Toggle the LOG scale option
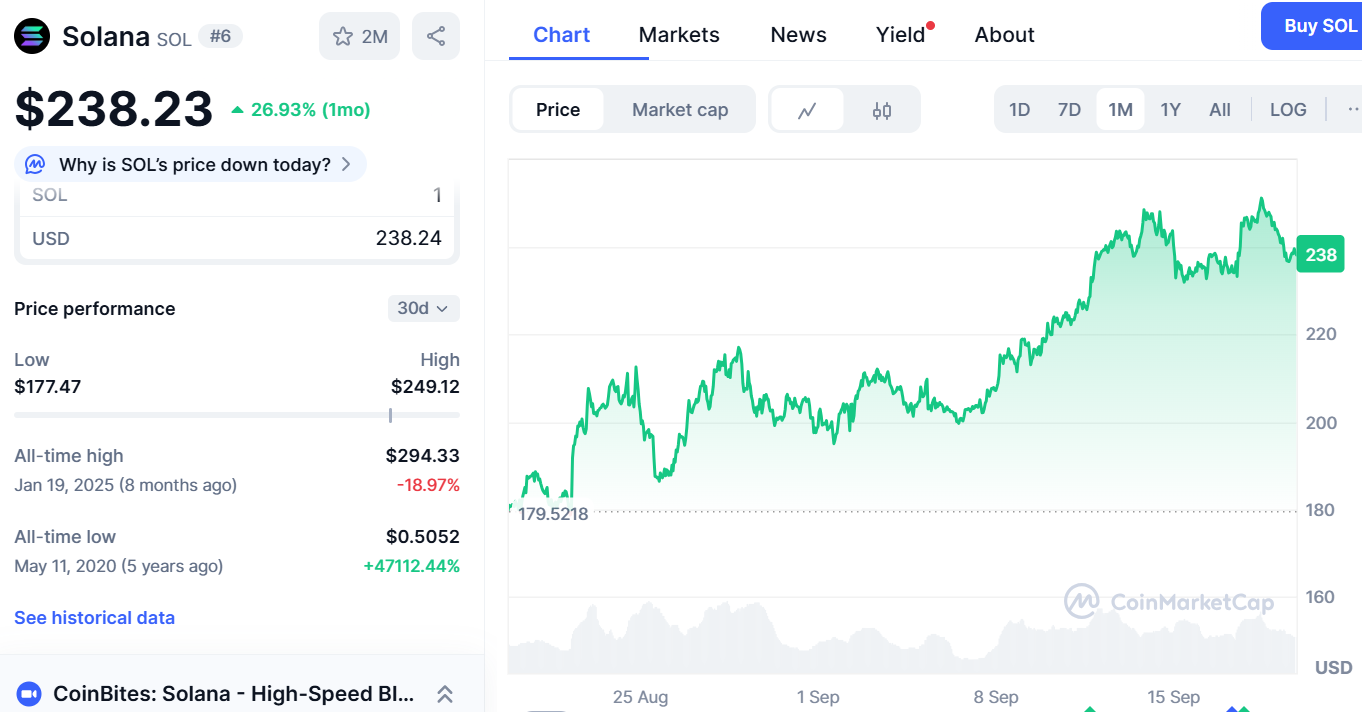Screen dimensions: 1362x712 tap(1288, 109)
